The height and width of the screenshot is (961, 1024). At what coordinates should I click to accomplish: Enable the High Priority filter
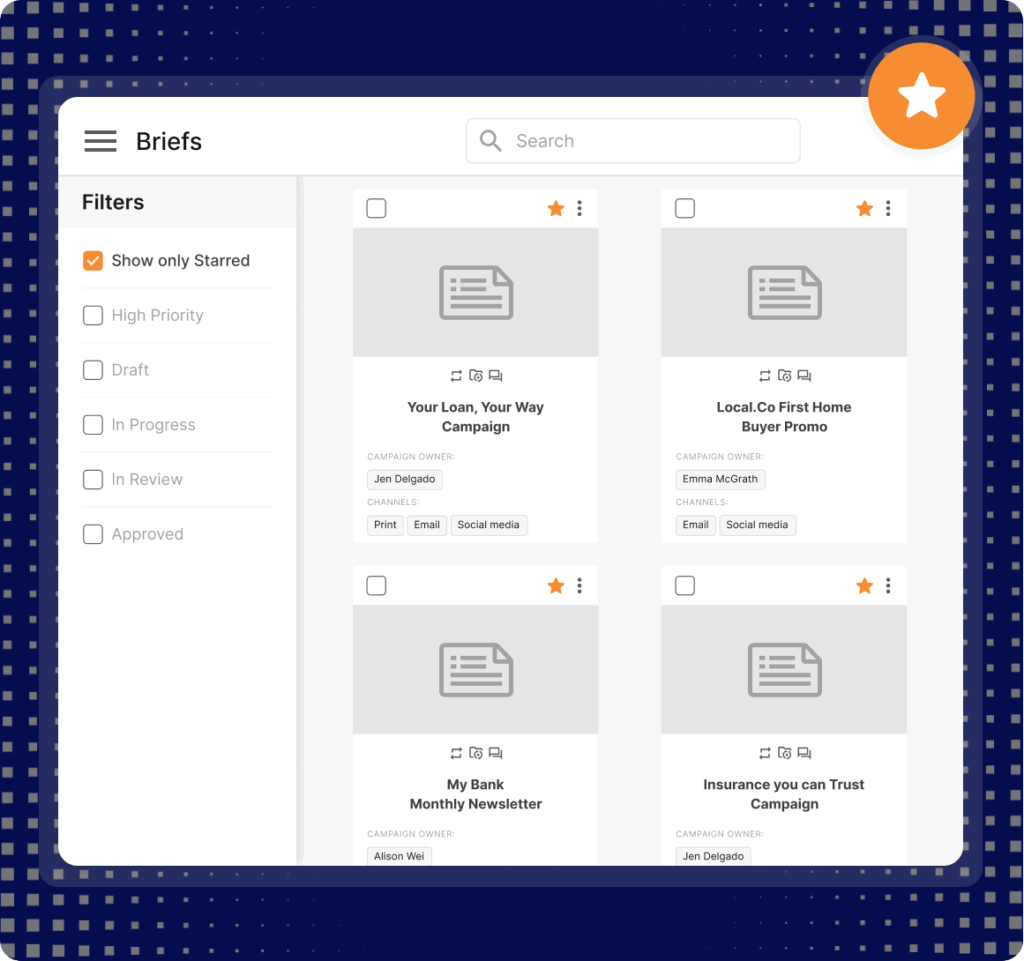[93, 316]
